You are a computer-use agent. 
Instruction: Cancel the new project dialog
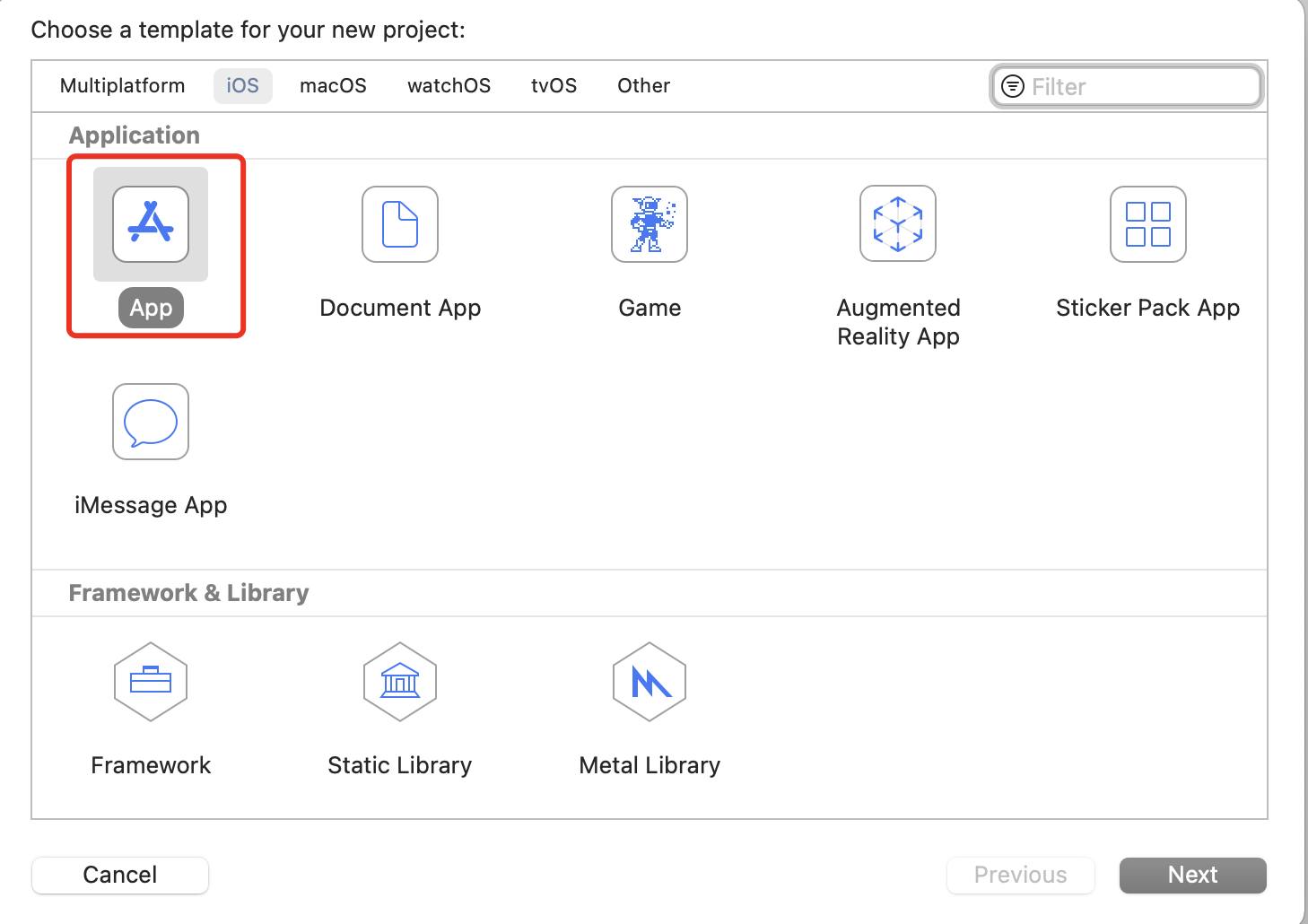(120, 875)
